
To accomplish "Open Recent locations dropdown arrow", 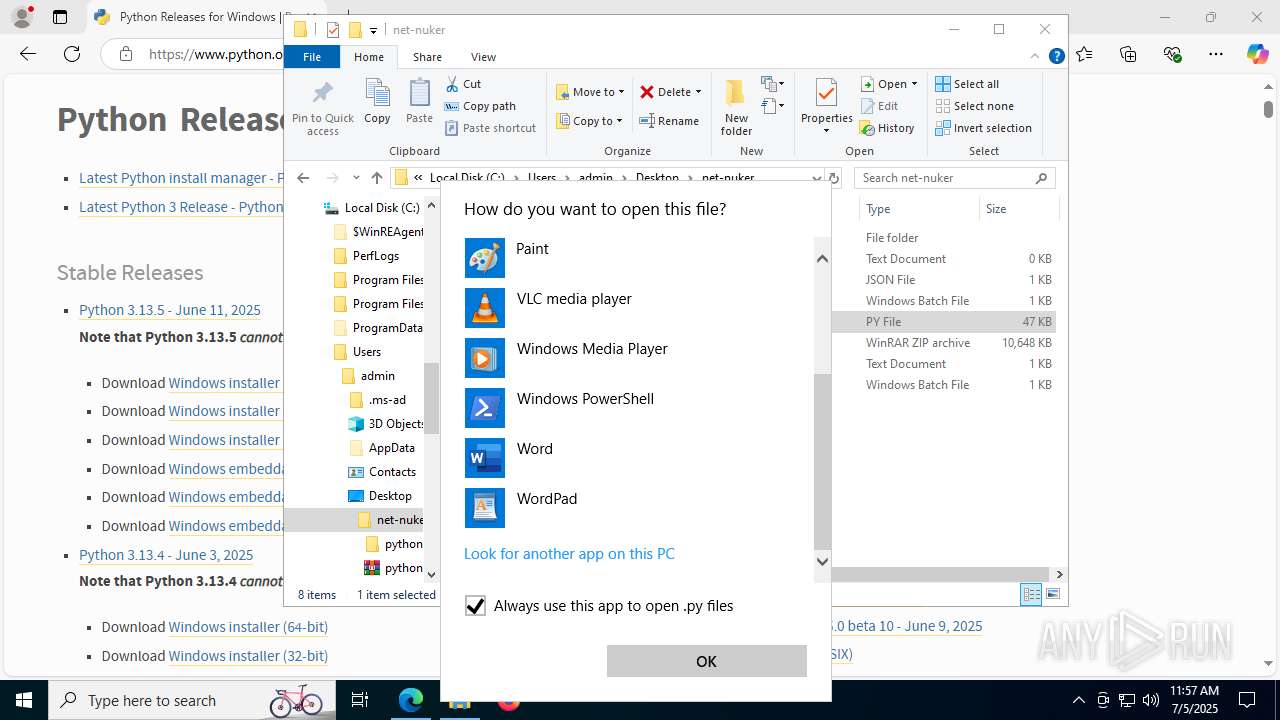I will point(356,178).
